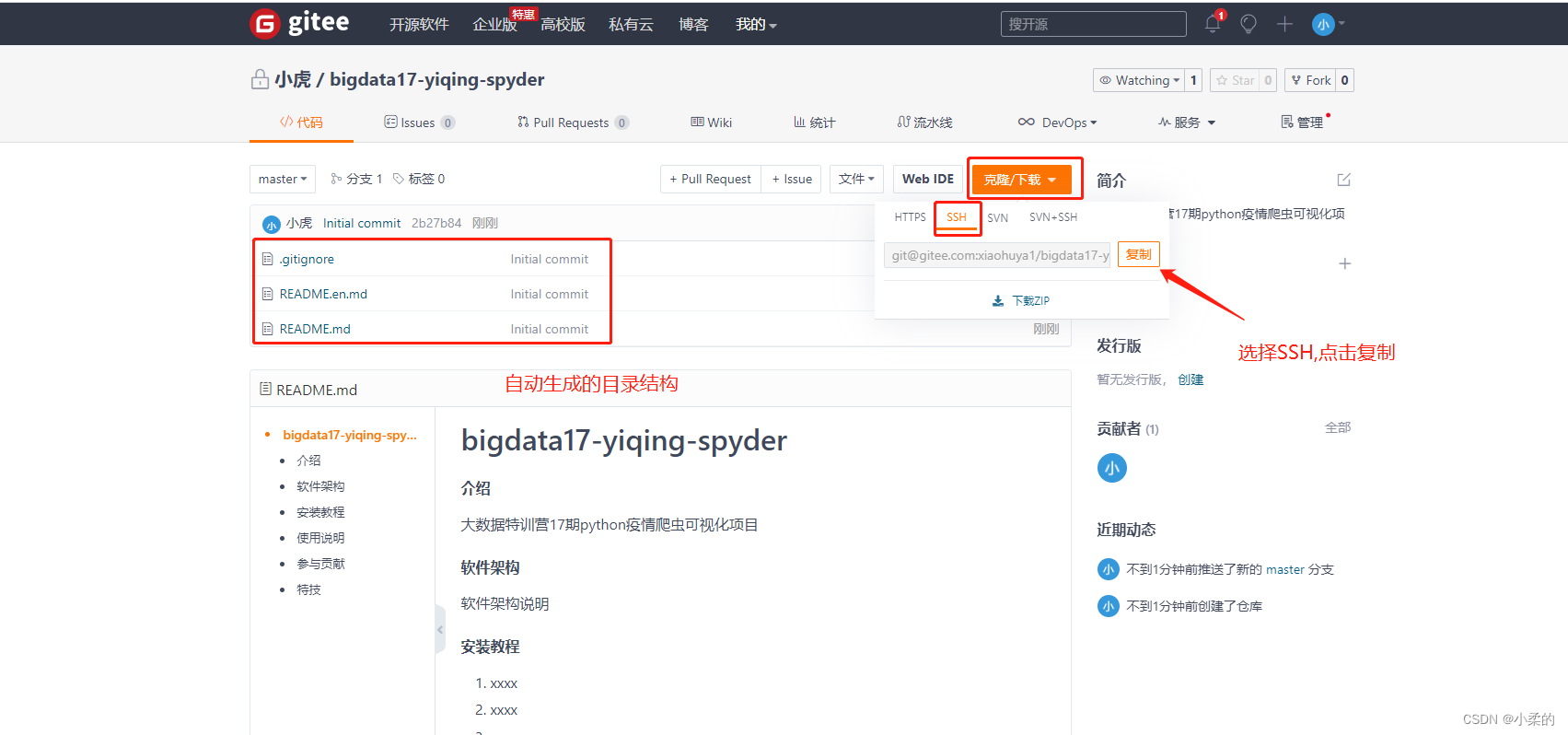
Task: Open the 标签 0 tags link
Action: pyautogui.click(x=419, y=179)
